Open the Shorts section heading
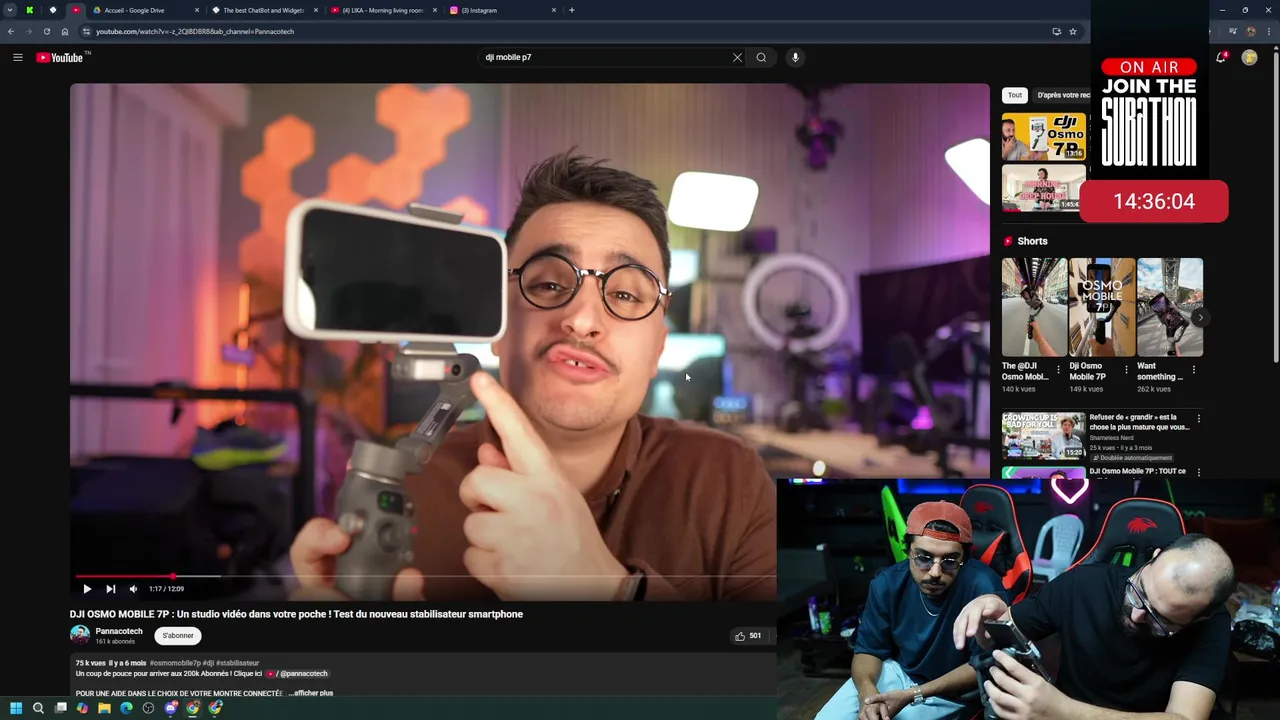The width and height of the screenshot is (1280, 720). (x=1032, y=241)
